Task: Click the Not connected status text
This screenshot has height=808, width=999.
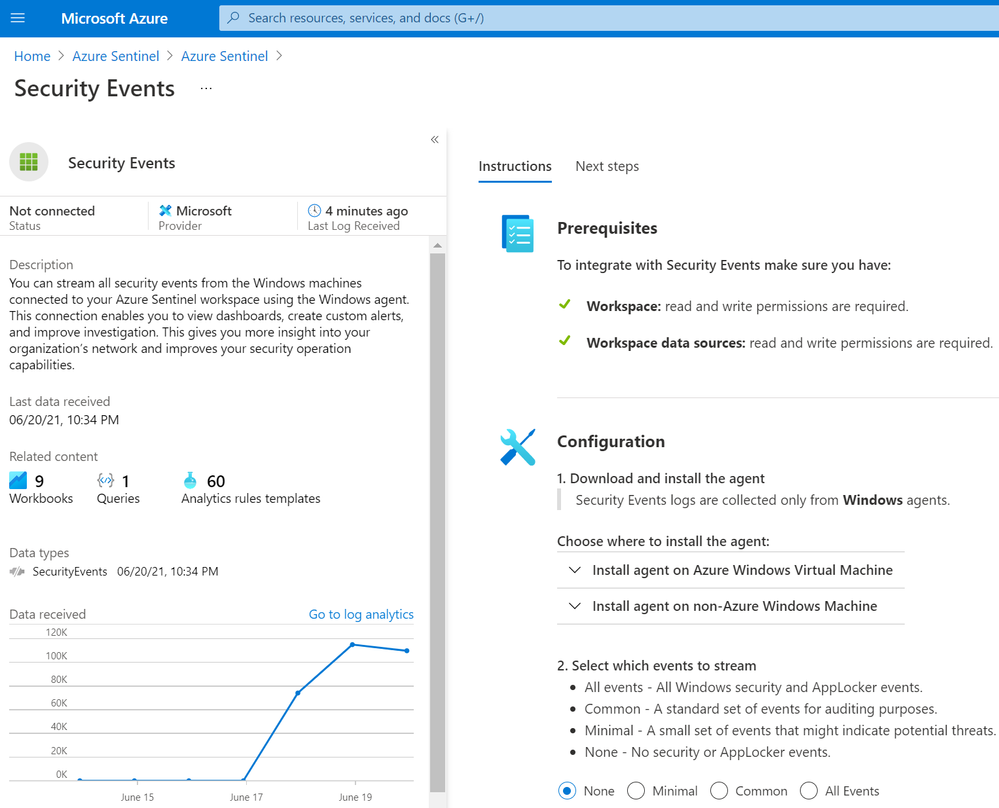Action: pyautogui.click(x=52, y=211)
